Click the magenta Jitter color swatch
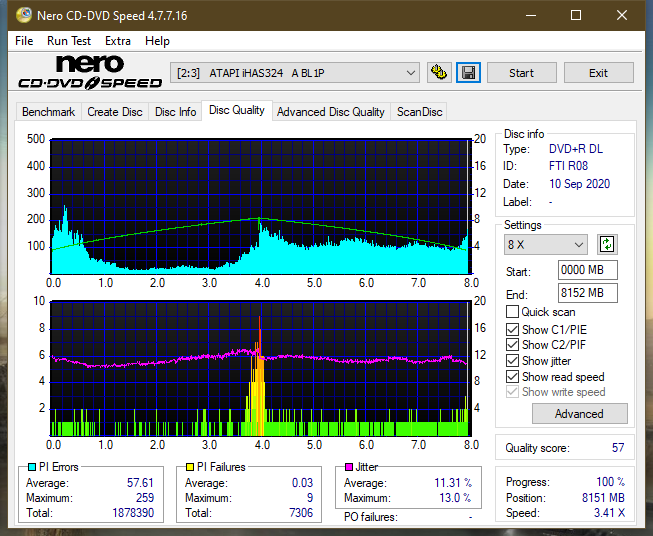653x536 pixels. tap(349, 467)
